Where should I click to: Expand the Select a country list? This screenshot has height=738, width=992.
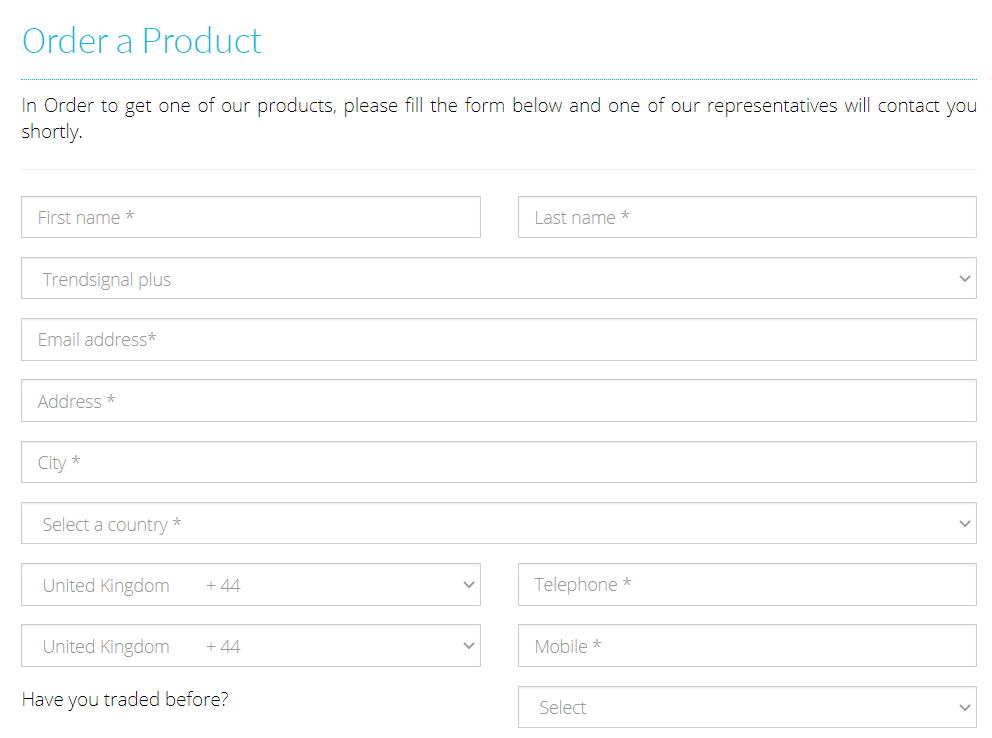point(499,524)
